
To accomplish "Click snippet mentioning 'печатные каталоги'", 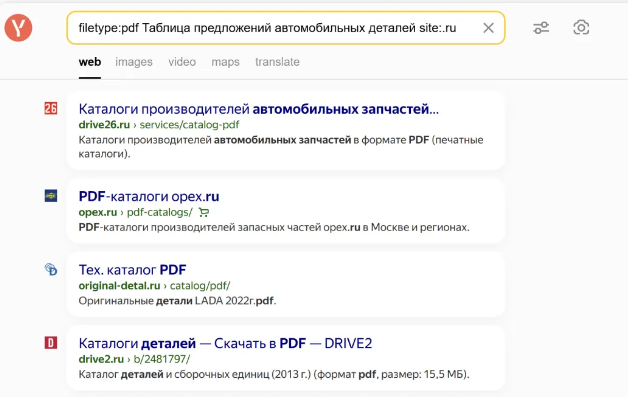I will (281, 147).
